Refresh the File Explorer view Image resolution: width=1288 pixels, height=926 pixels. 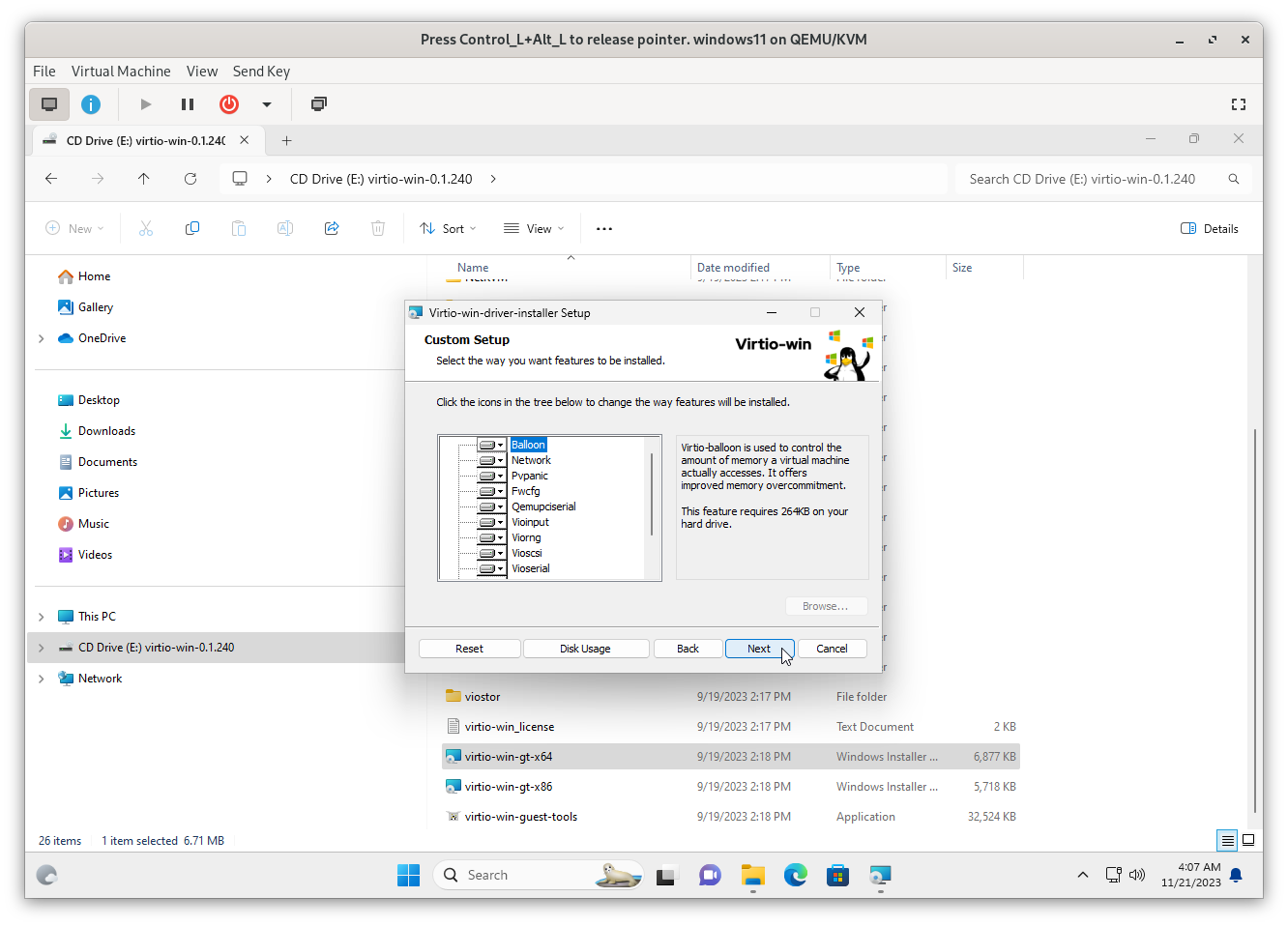click(x=190, y=179)
